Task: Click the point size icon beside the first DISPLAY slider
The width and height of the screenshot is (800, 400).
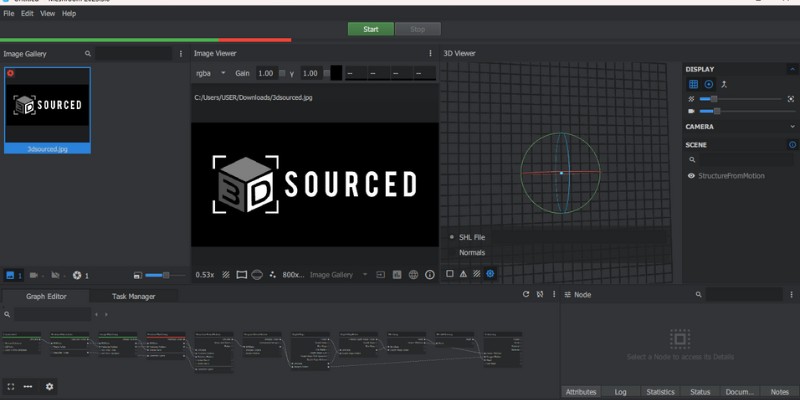Action: 691,99
